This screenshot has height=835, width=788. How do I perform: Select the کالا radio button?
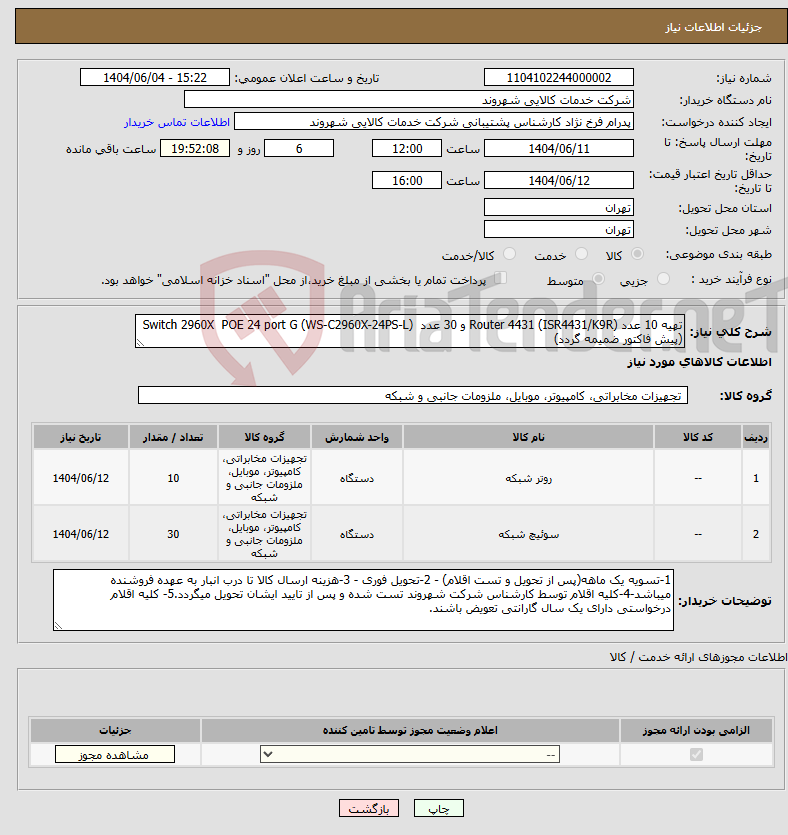(637, 254)
